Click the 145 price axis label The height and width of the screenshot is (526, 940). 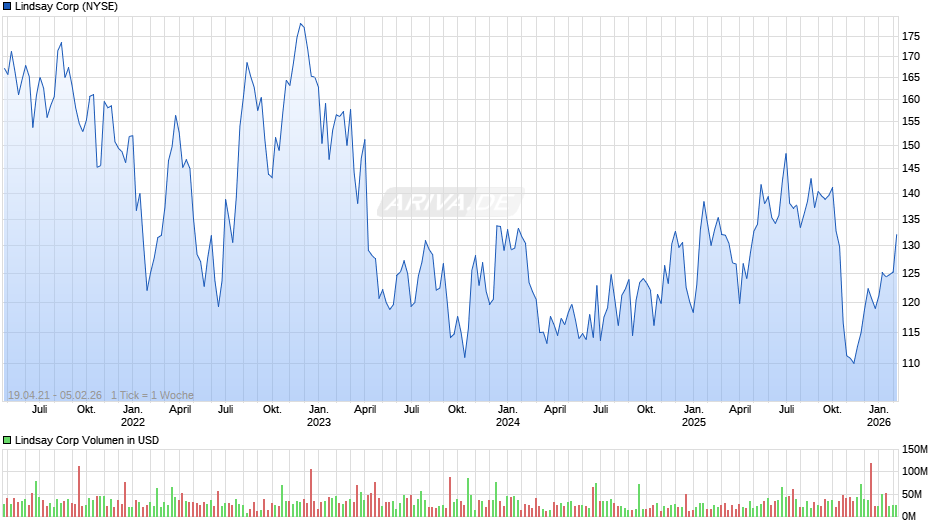[x=911, y=169]
